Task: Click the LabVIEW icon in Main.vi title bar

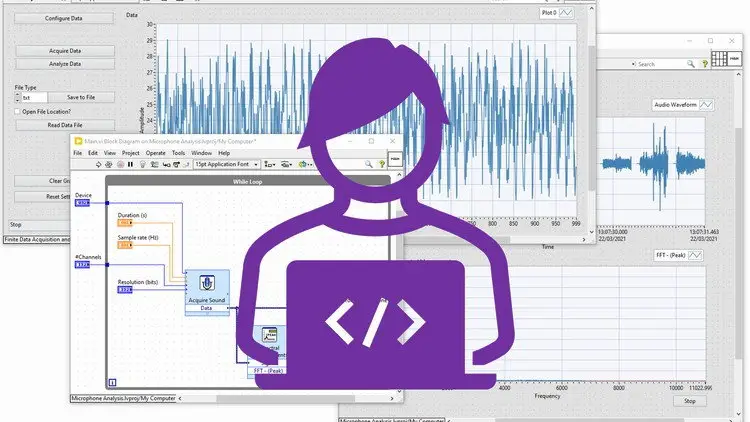Action: 78,141
